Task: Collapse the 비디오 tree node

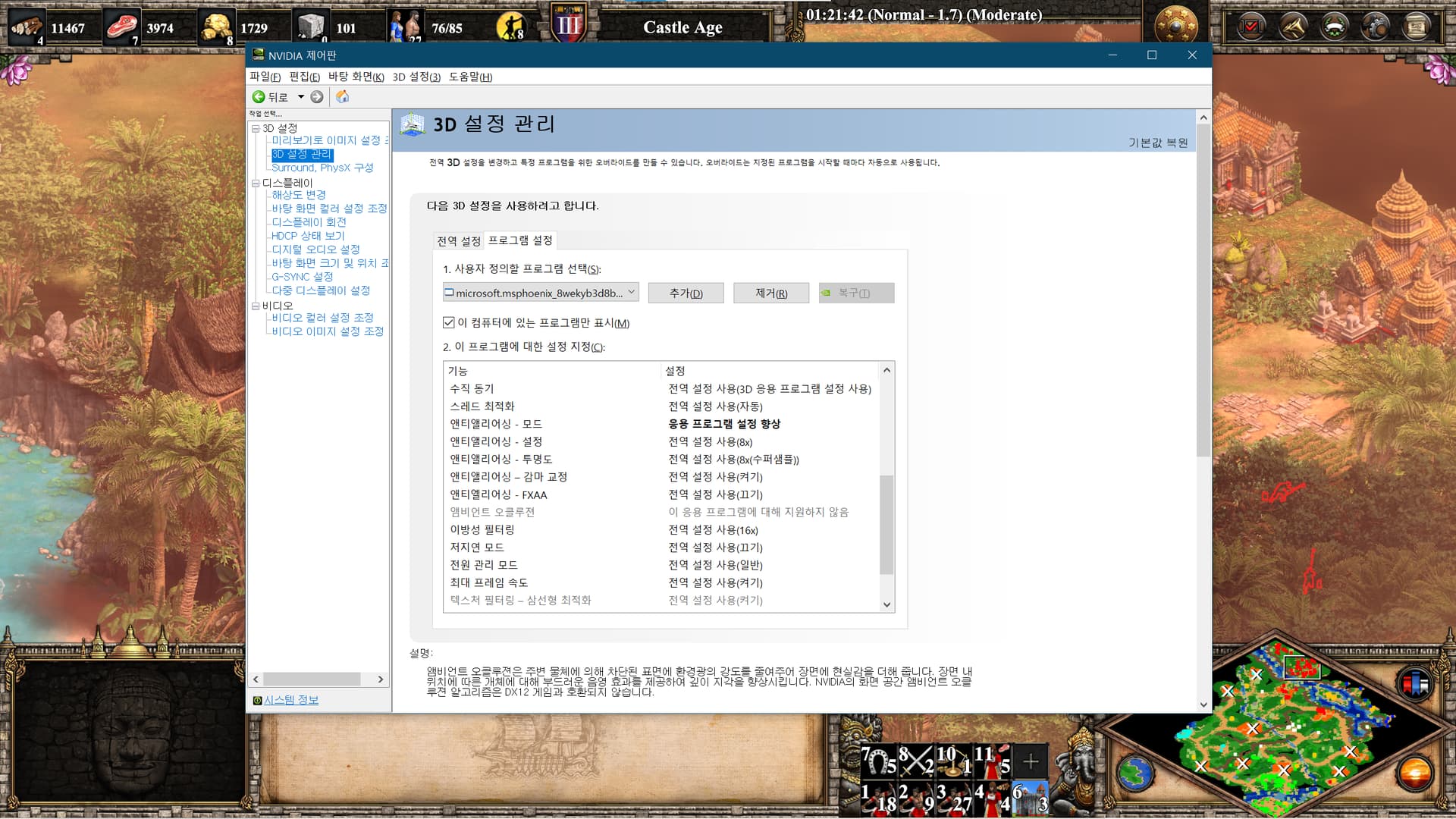Action: click(256, 306)
